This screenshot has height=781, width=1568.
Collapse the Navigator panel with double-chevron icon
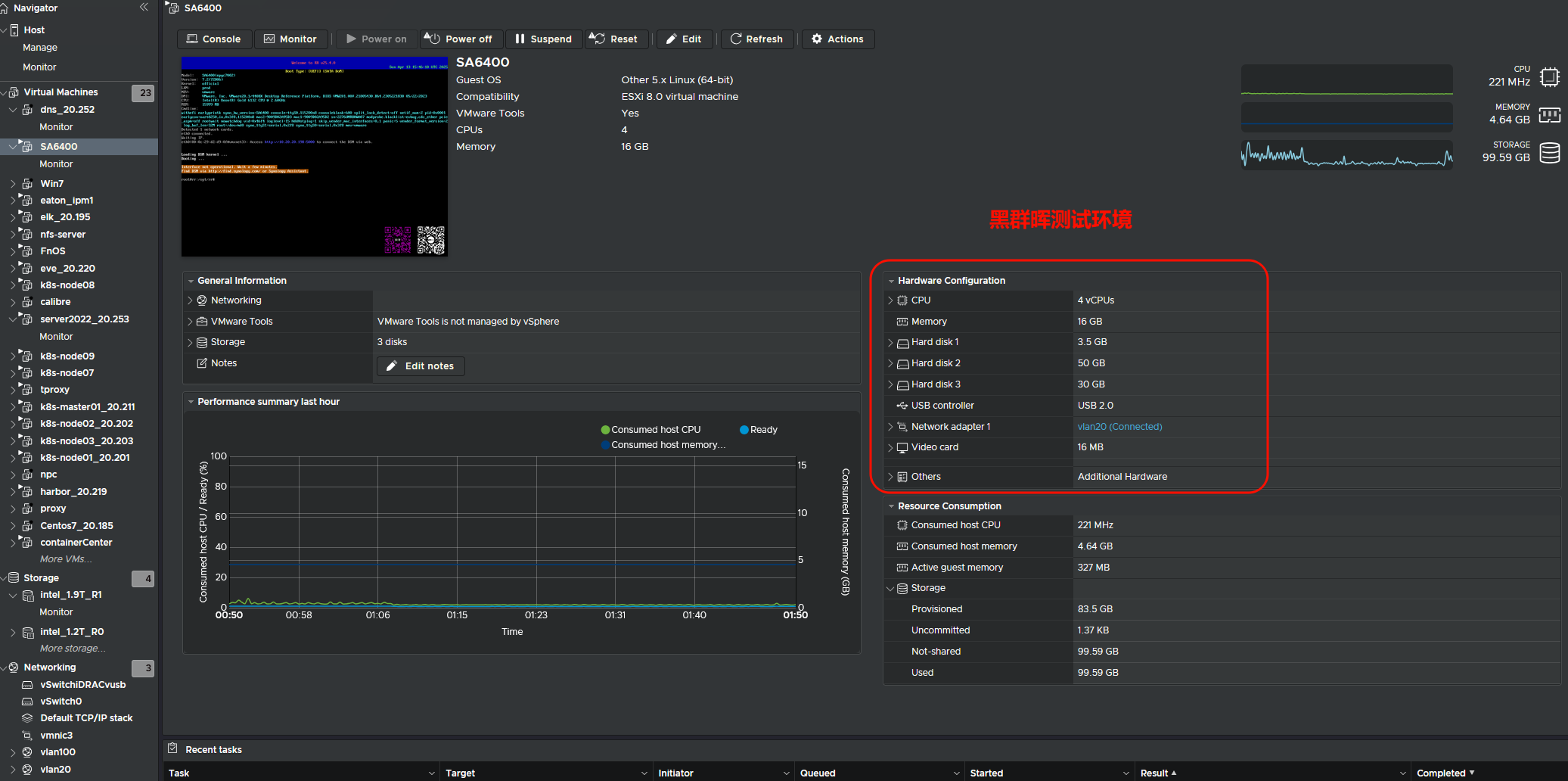(x=144, y=8)
